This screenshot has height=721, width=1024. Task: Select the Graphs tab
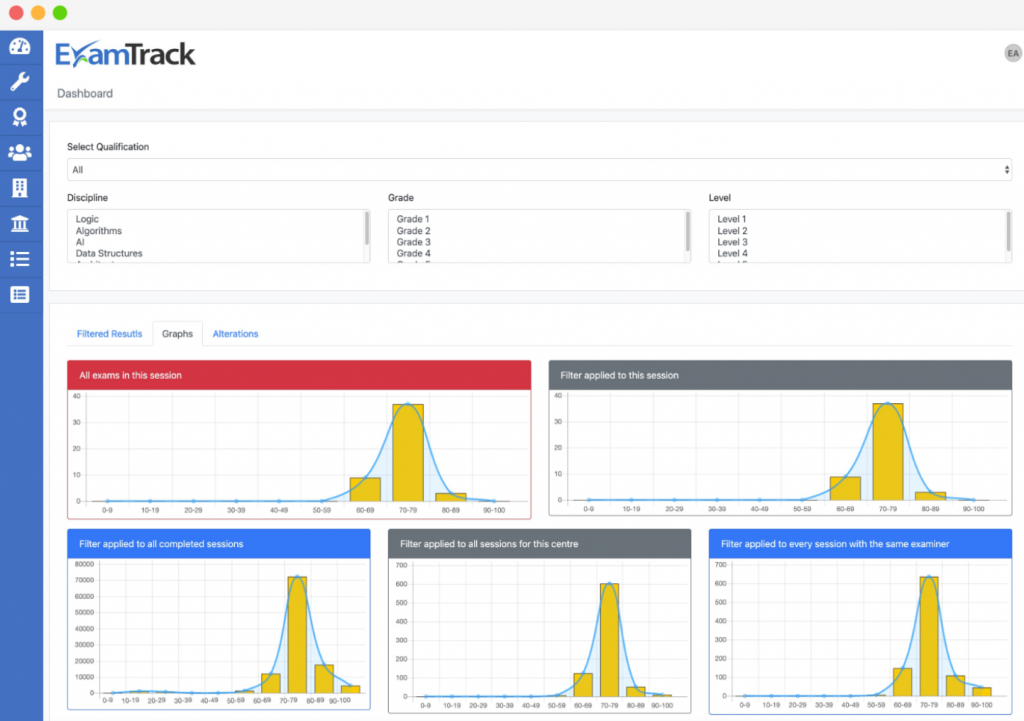pos(177,334)
